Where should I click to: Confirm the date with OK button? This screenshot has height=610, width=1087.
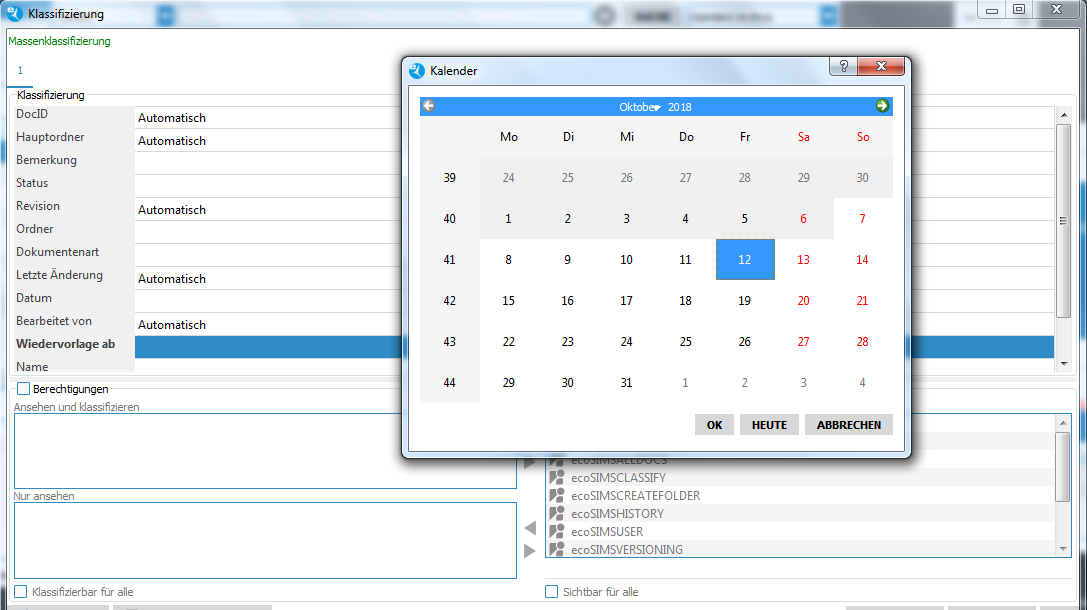pyautogui.click(x=714, y=425)
